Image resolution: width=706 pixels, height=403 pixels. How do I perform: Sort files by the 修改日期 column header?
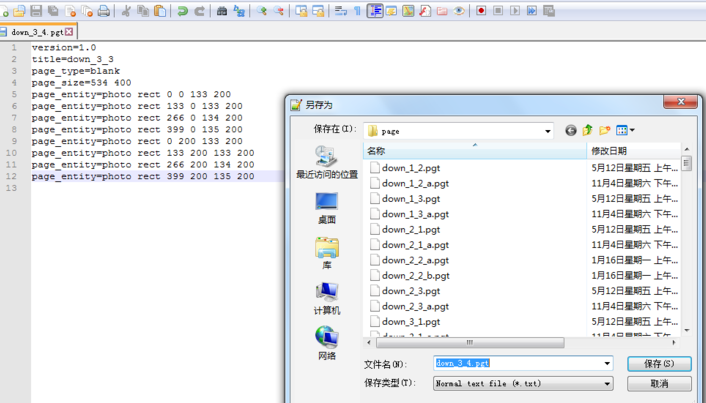(x=634, y=151)
